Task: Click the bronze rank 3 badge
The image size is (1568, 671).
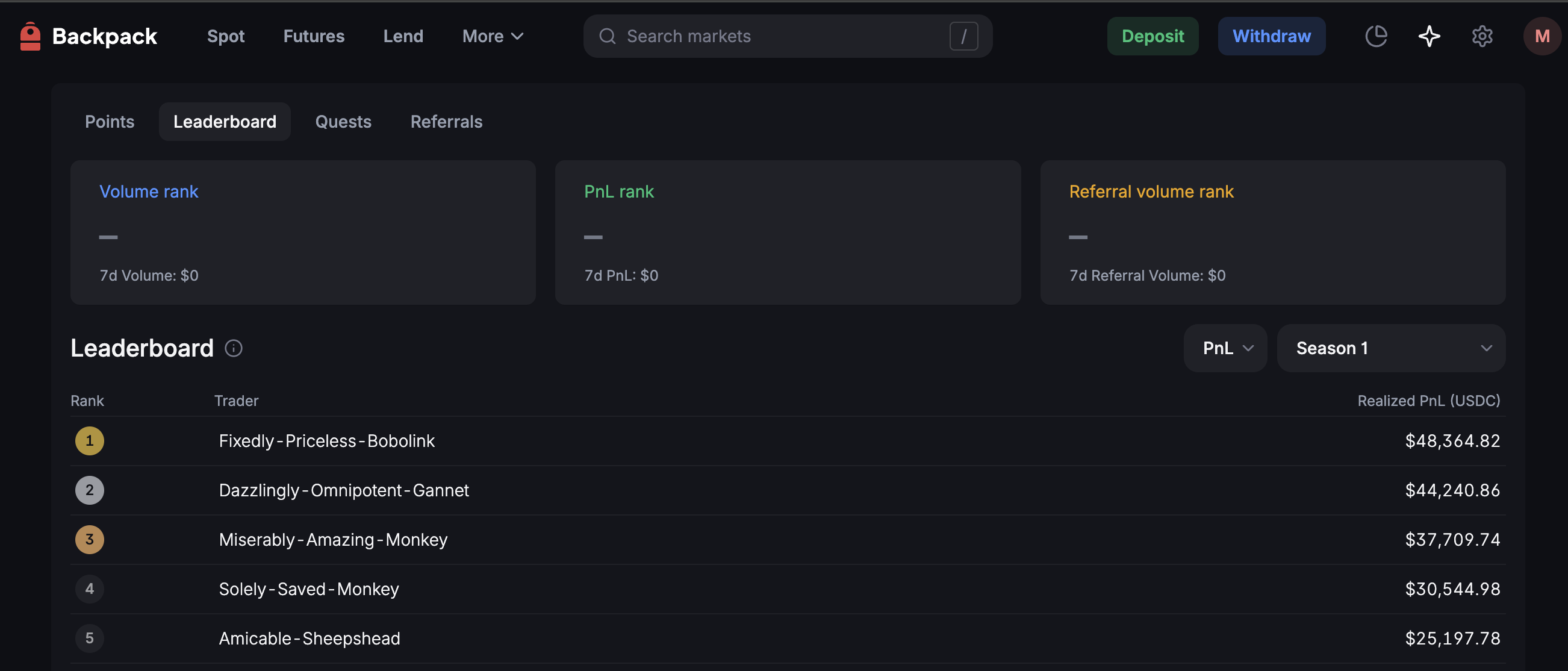Action: click(x=90, y=540)
